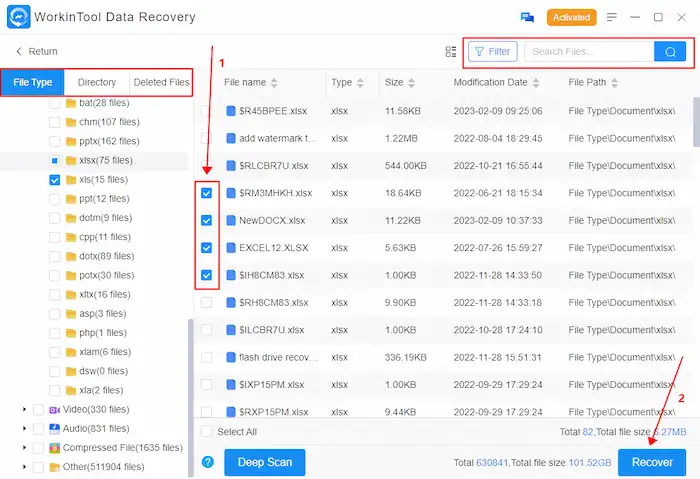Viewport: 700px width, 479px height.
Task: Select the potx(30 files) tree row
Action: click(x=96, y=275)
